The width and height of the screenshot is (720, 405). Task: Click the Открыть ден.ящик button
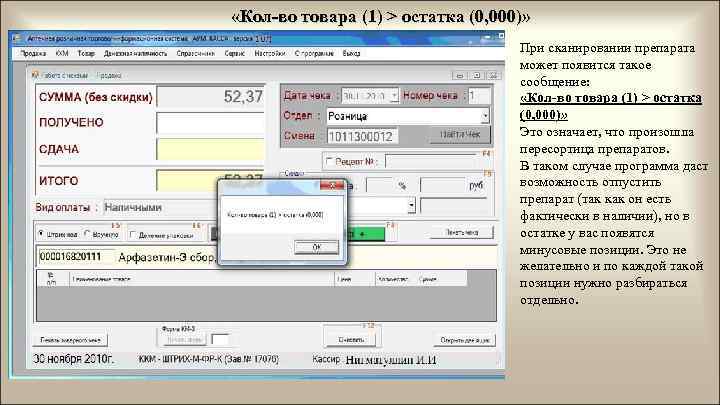pos(464,340)
